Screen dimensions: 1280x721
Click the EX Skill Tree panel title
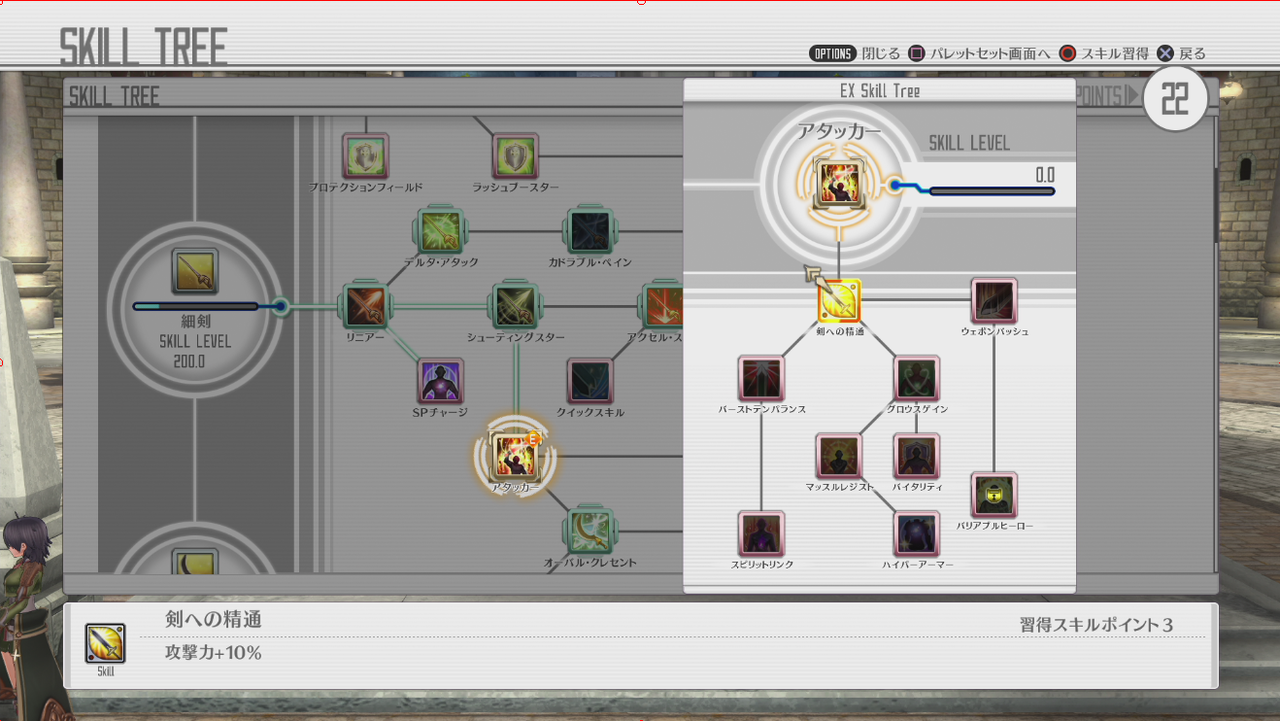click(x=879, y=91)
